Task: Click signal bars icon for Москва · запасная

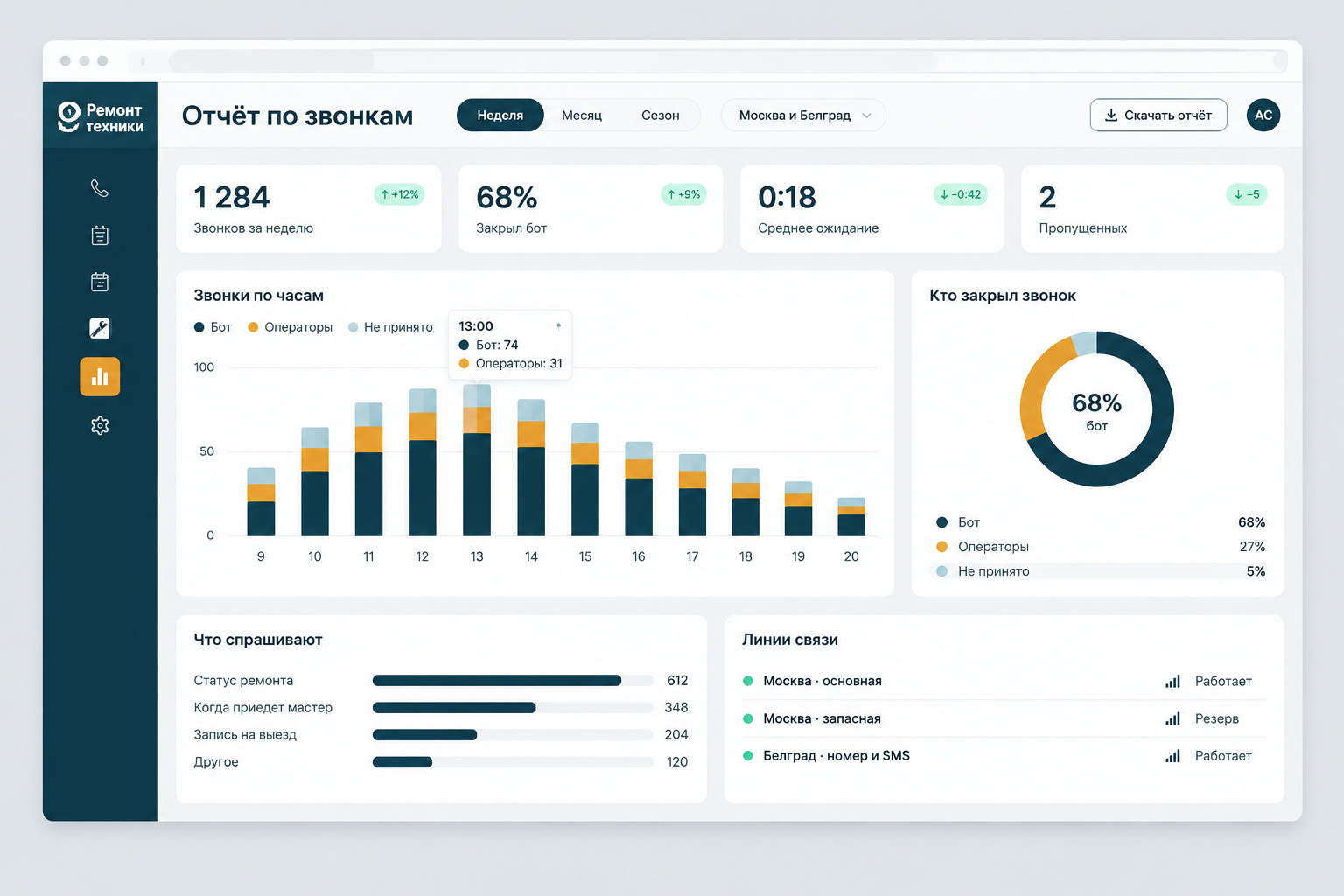Action: click(1172, 718)
